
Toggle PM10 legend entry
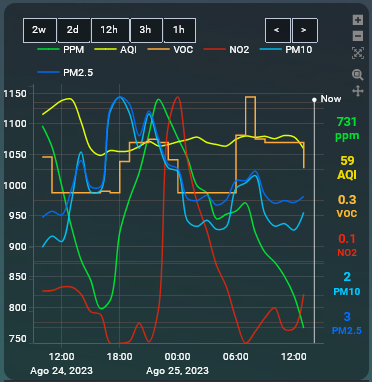pos(286,50)
